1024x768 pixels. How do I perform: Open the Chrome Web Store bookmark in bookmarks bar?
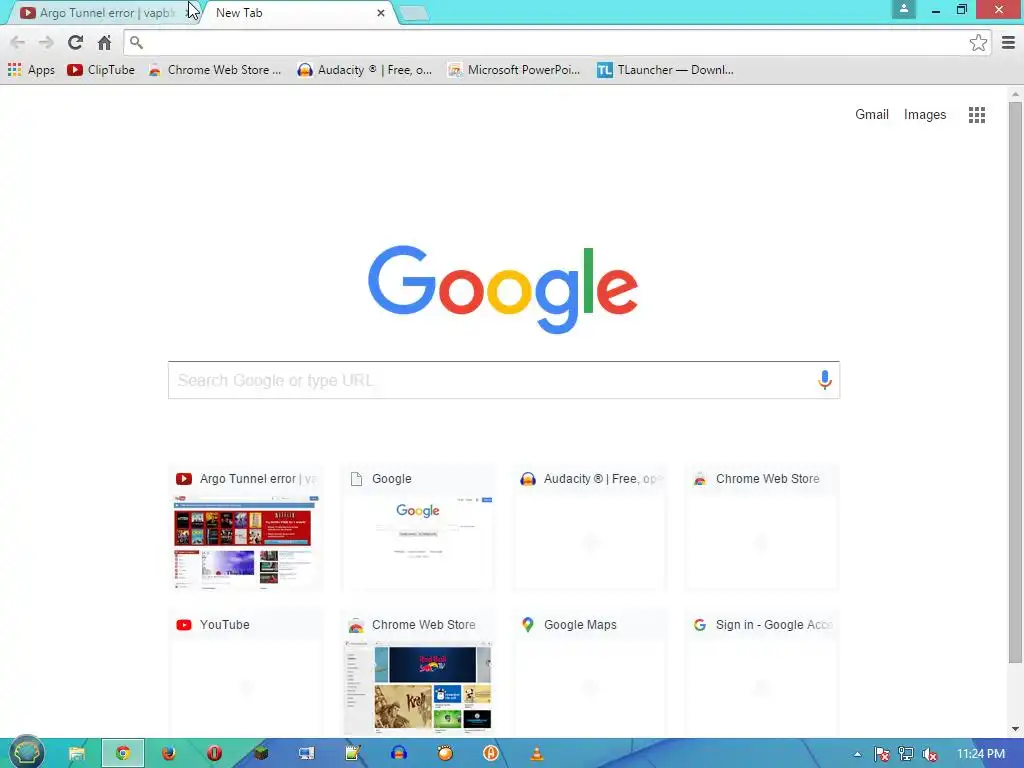tap(215, 70)
